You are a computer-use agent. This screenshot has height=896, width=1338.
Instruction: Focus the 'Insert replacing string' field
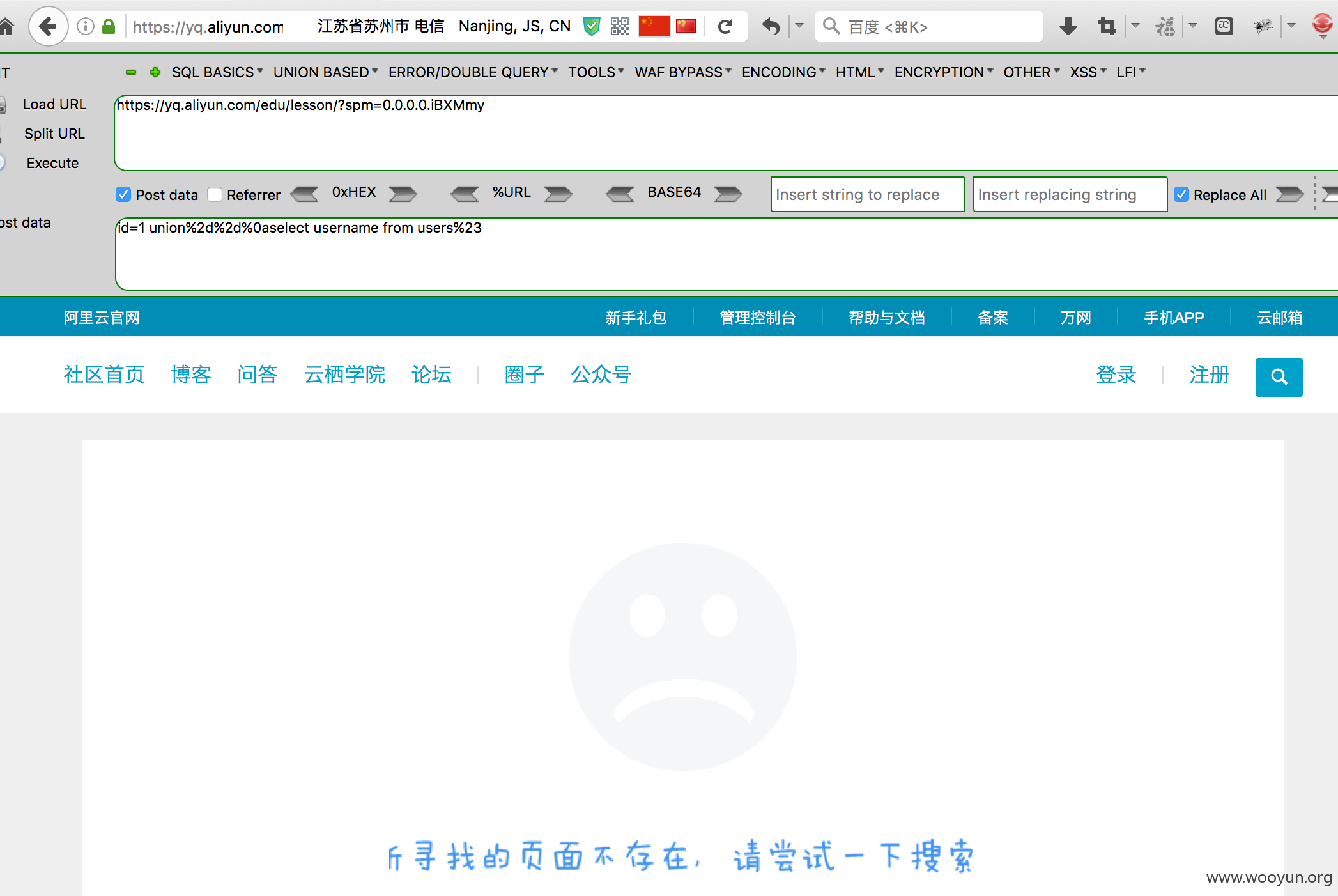click(1070, 194)
